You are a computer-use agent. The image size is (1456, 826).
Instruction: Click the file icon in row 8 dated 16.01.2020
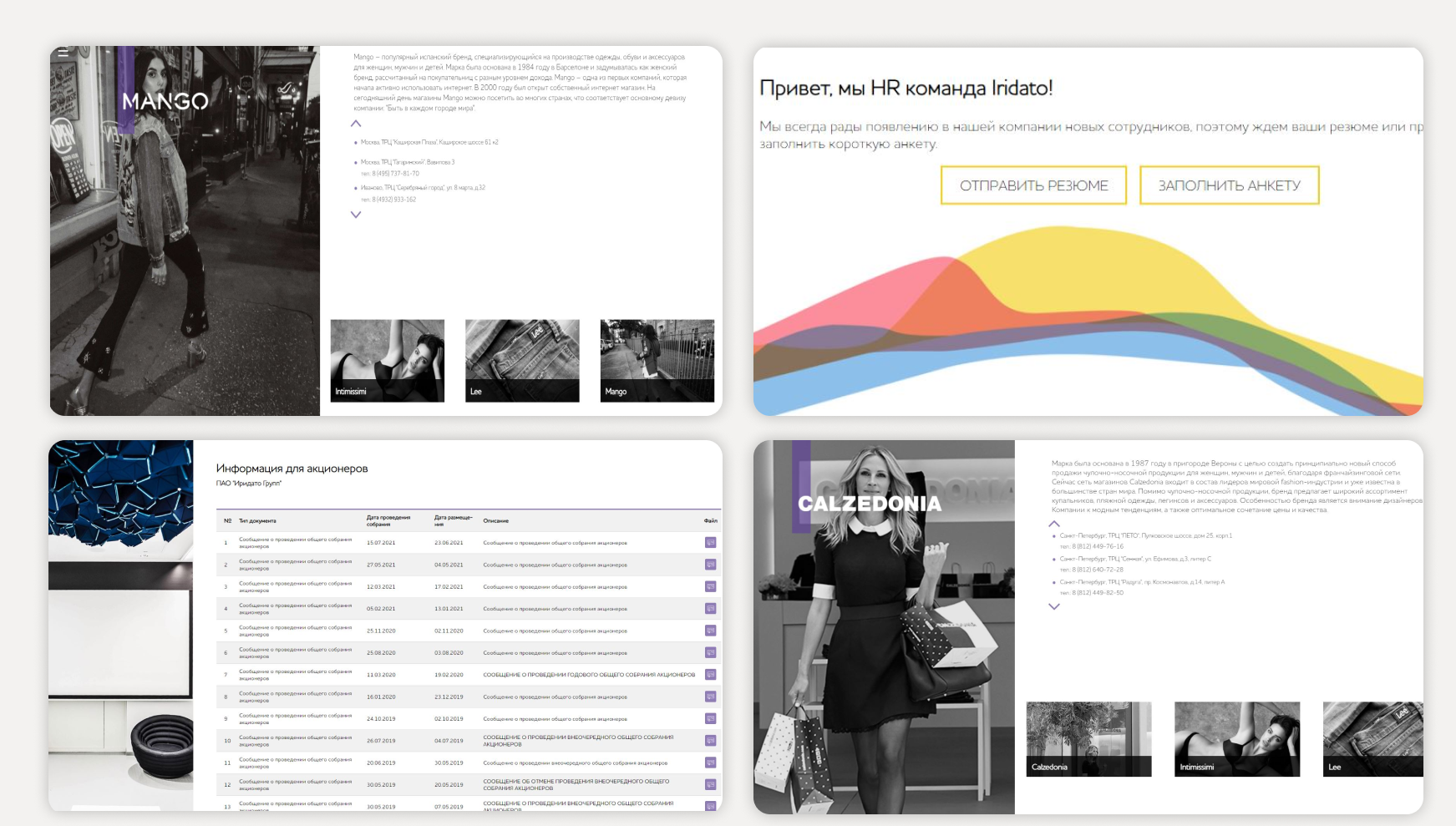click(710, 697)
